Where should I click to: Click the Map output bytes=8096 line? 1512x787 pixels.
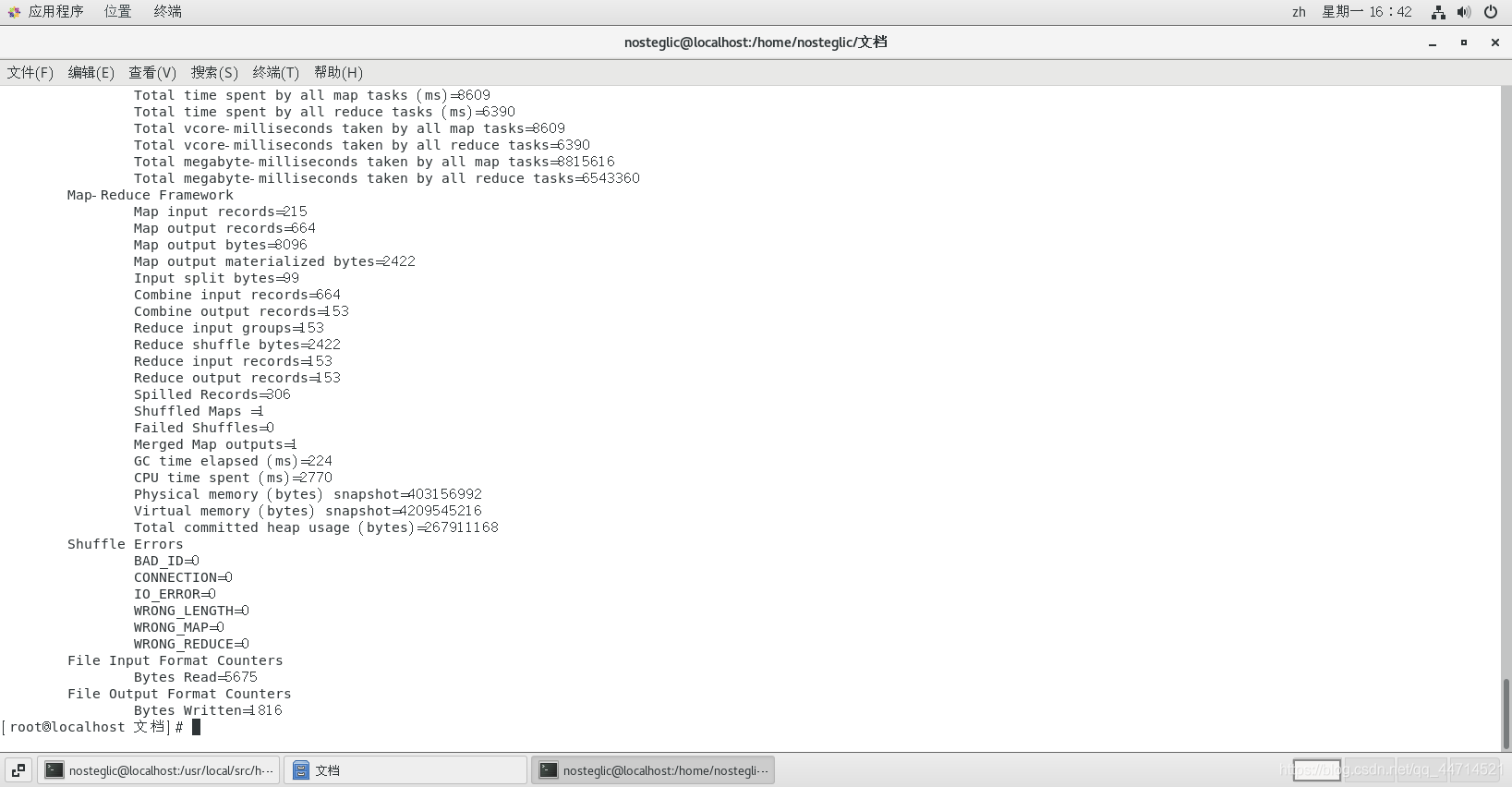221,245
